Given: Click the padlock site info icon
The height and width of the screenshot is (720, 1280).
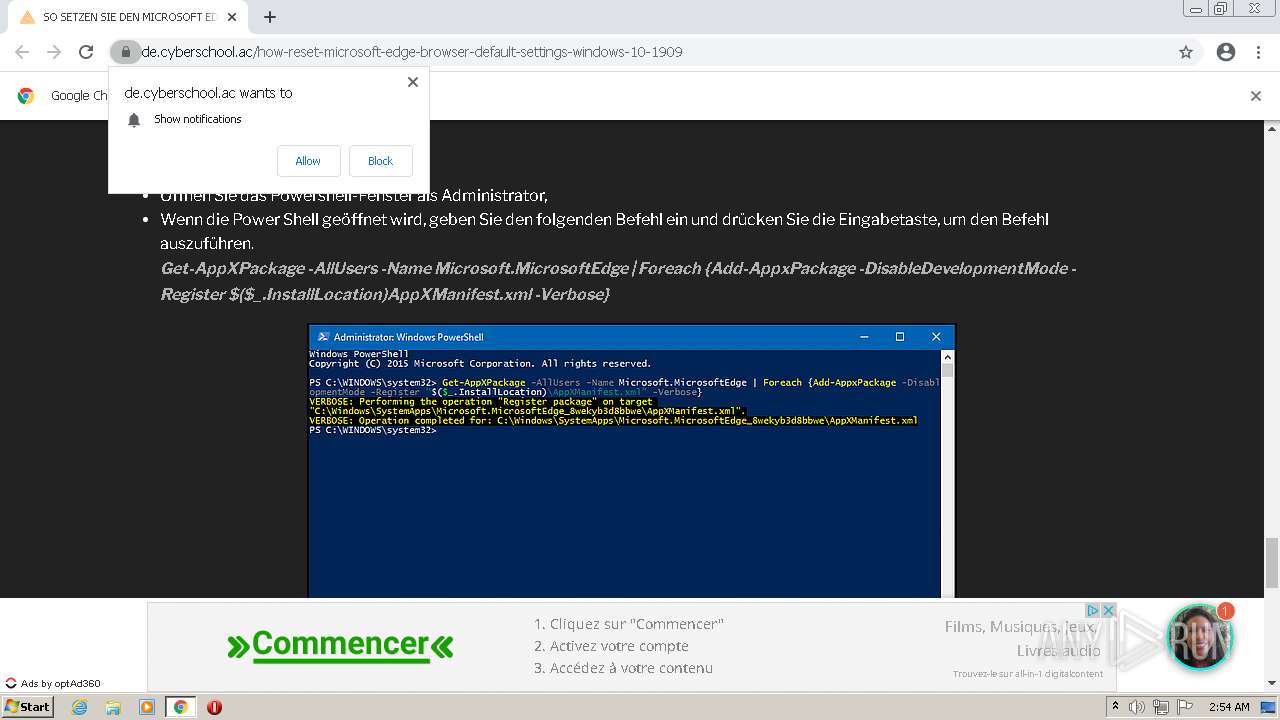Looking at the screenshot, I should (x=125, y=52).
